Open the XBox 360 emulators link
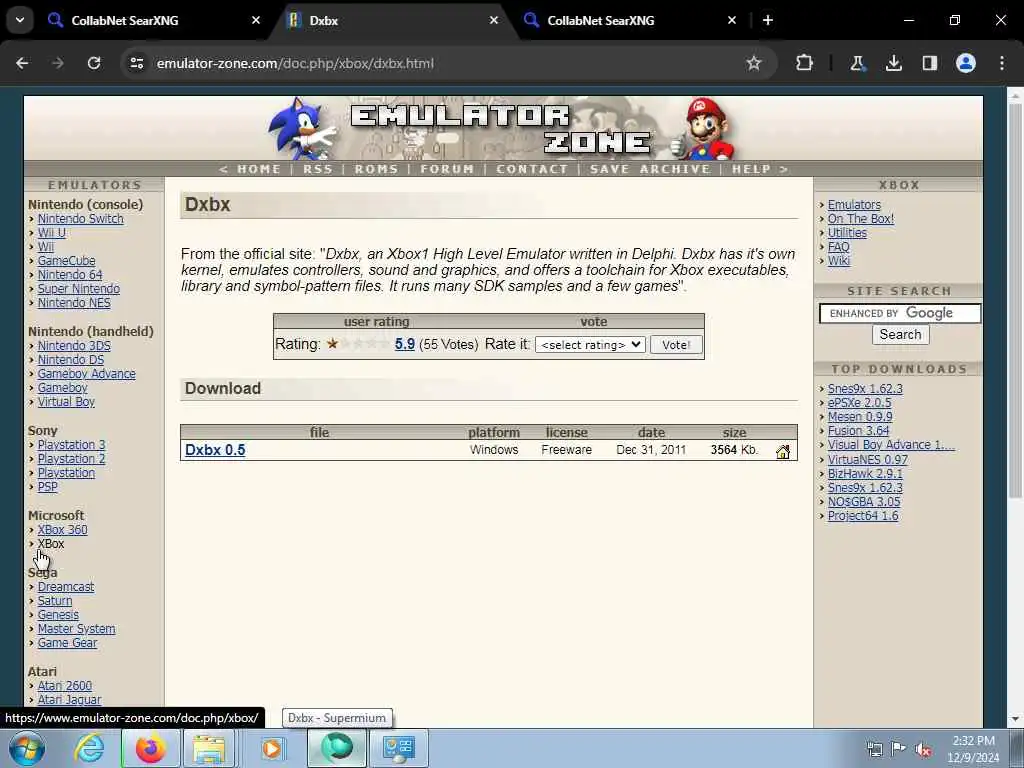Viewport: 1024px width, 768px height. pyautogui.click(x=62, y=530)
